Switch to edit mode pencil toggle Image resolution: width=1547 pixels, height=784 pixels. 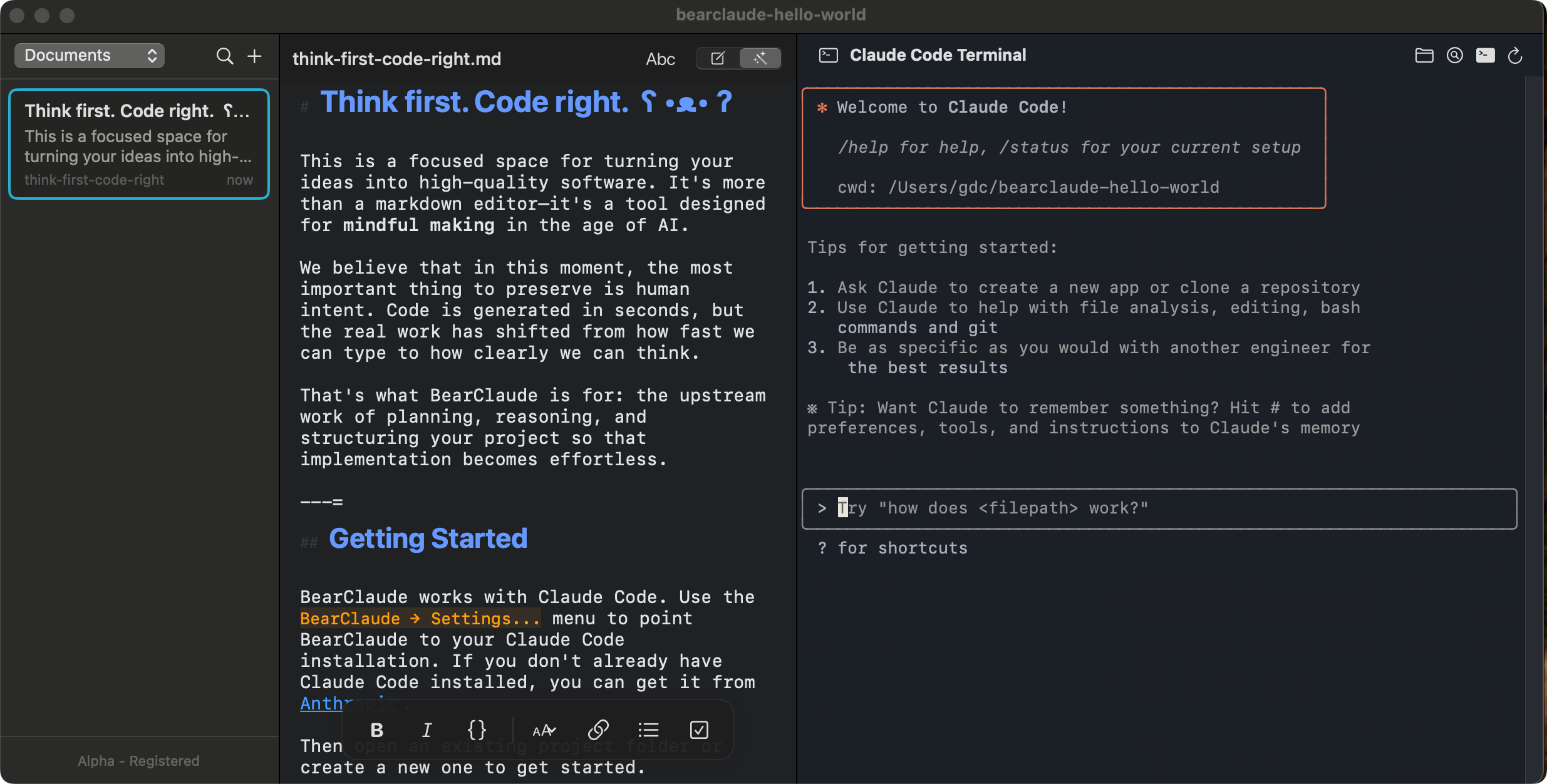(x=718, y=58)
